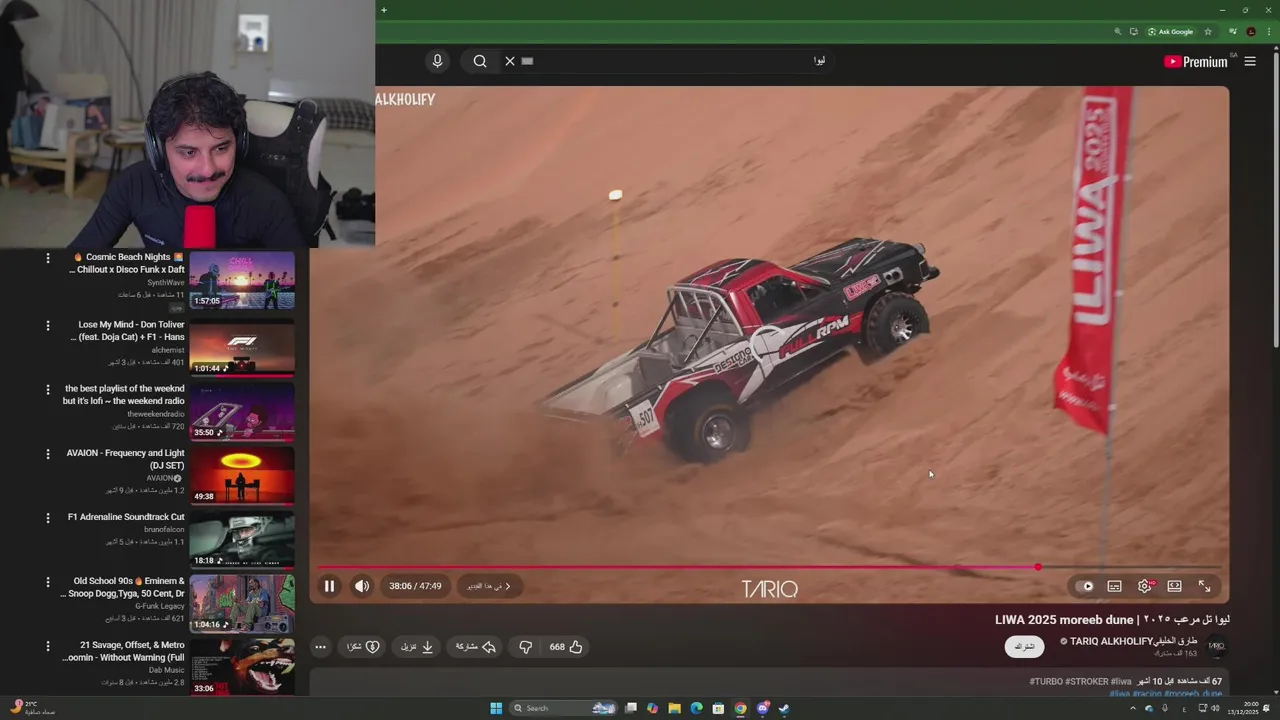
Task: Clear the search box with X
Action: 510,61
